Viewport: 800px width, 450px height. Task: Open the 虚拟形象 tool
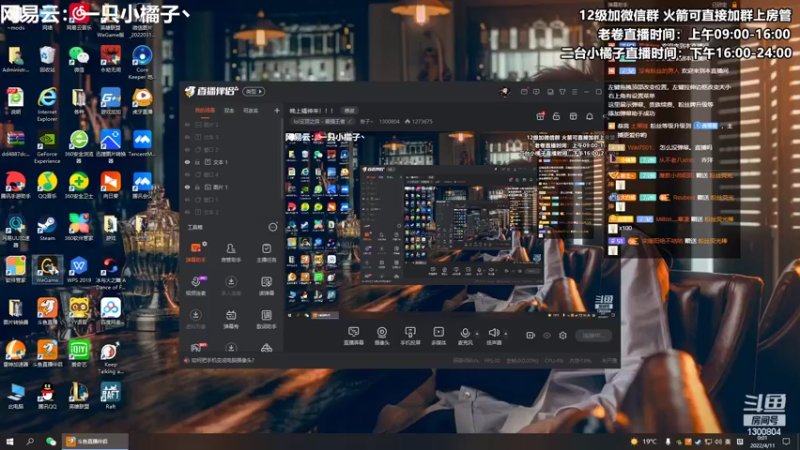[195, 319]
